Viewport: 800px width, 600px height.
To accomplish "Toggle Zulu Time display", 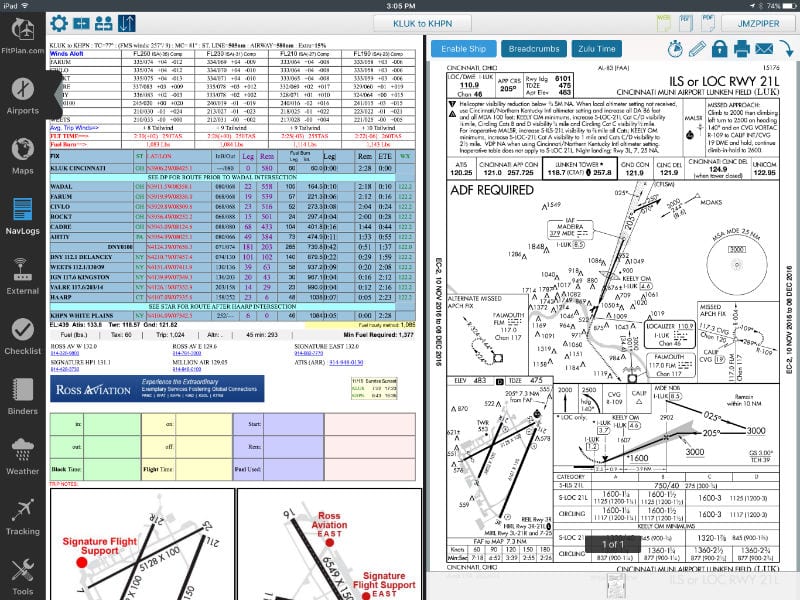I will tap(596, 48).
